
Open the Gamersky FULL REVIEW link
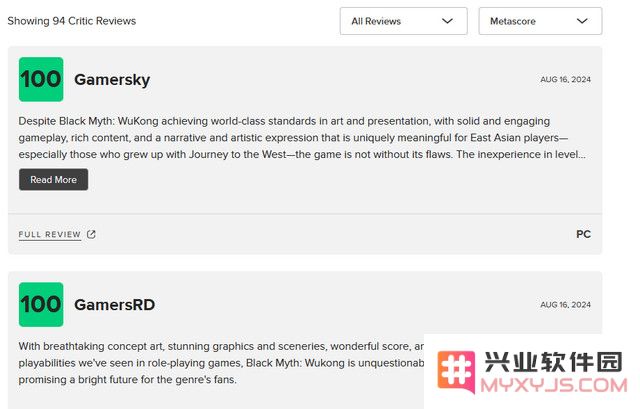tap(50, 234)
